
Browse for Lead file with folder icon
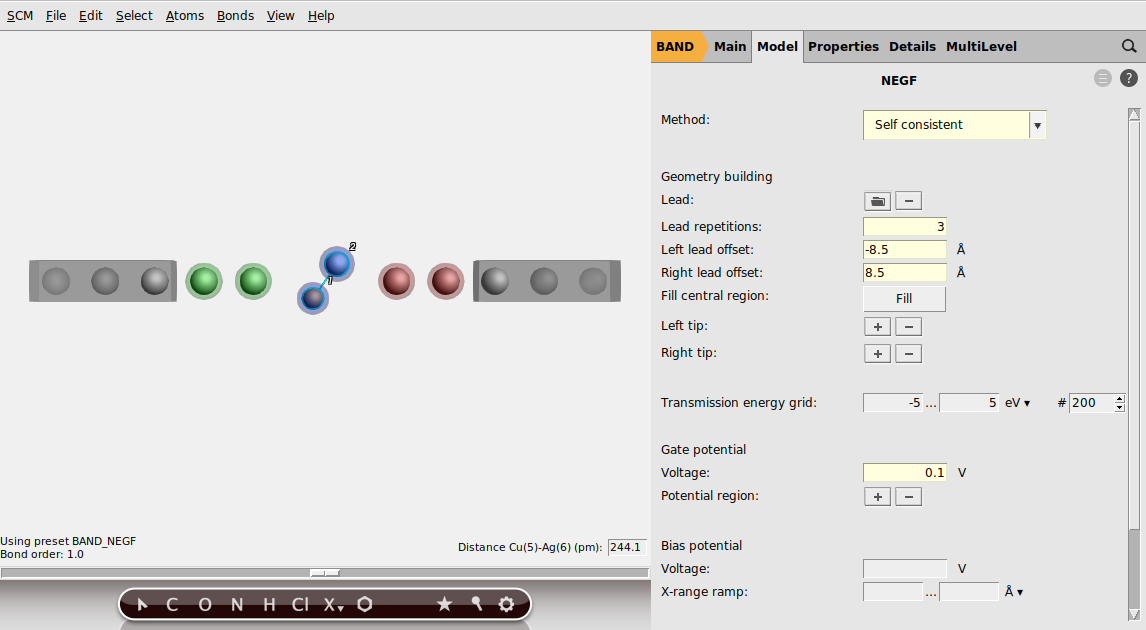tap(877, 201)
